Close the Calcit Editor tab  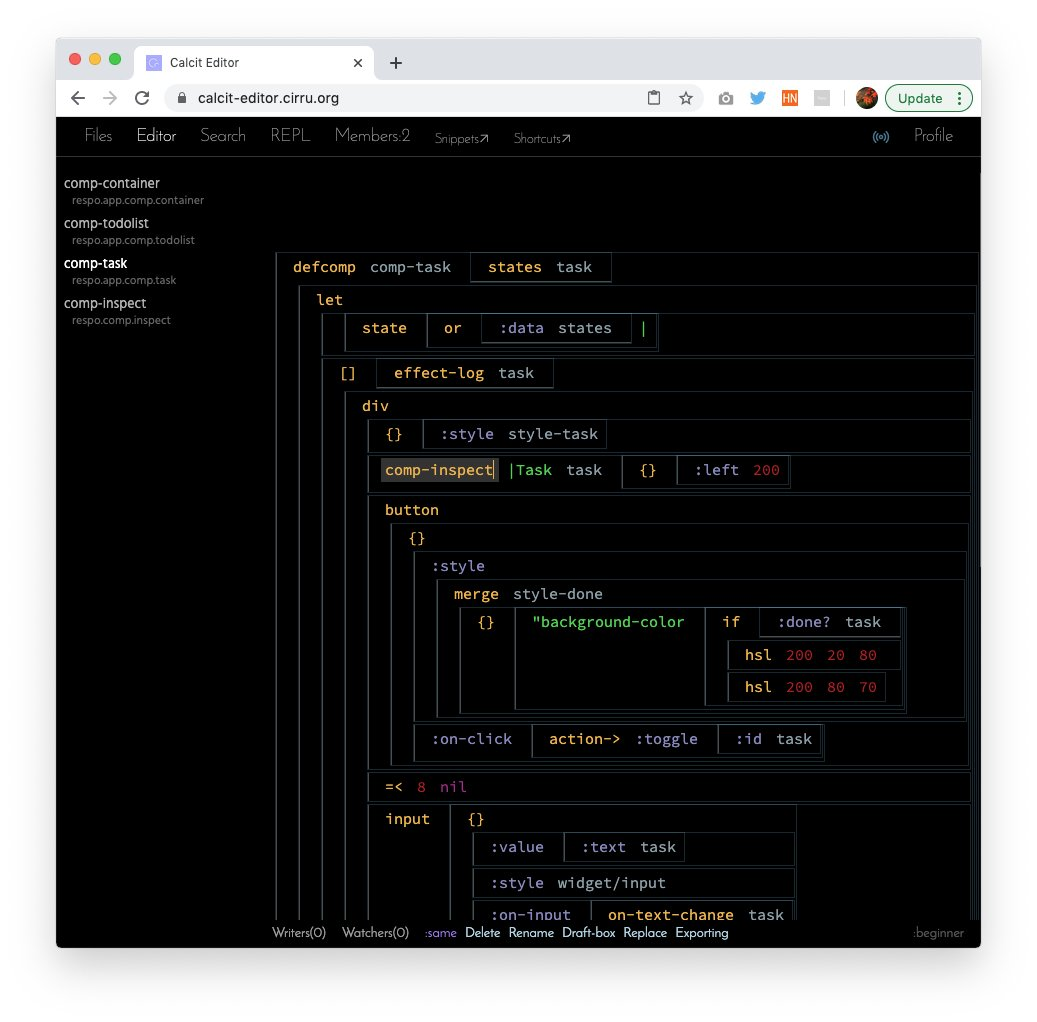[x=358, y=63]
